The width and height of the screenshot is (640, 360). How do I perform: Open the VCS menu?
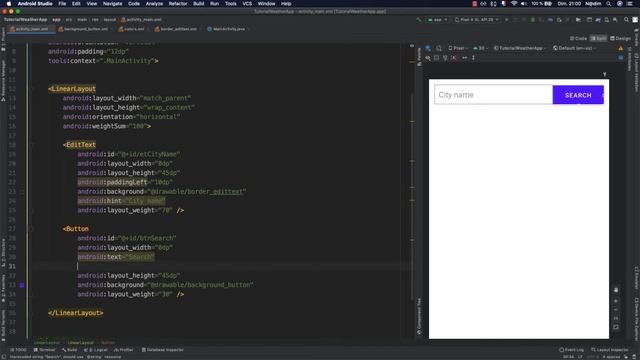[247, 4]
